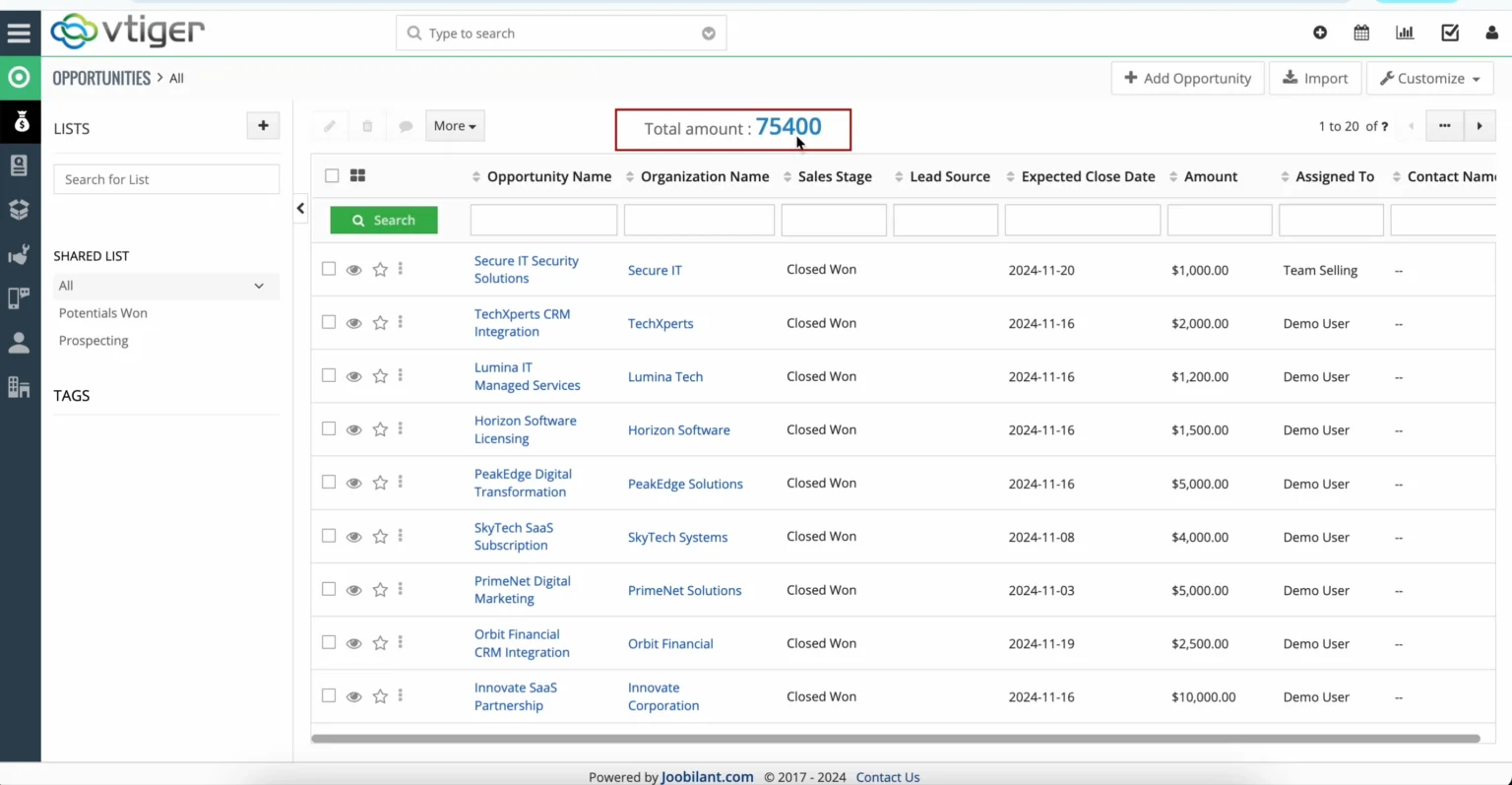Check the Secure IT Security Solutions row checkbox
The image size is (1512, 785).
point(329,268)
